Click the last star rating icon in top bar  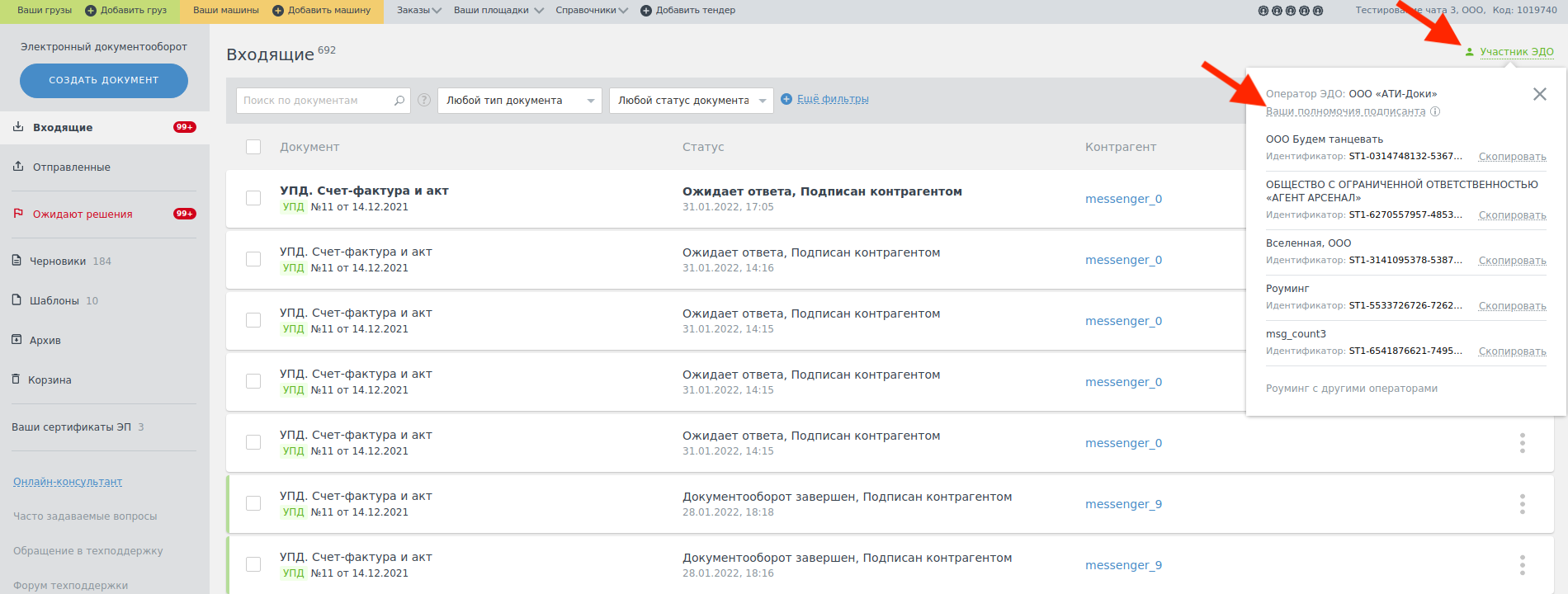coord(1318,11)
